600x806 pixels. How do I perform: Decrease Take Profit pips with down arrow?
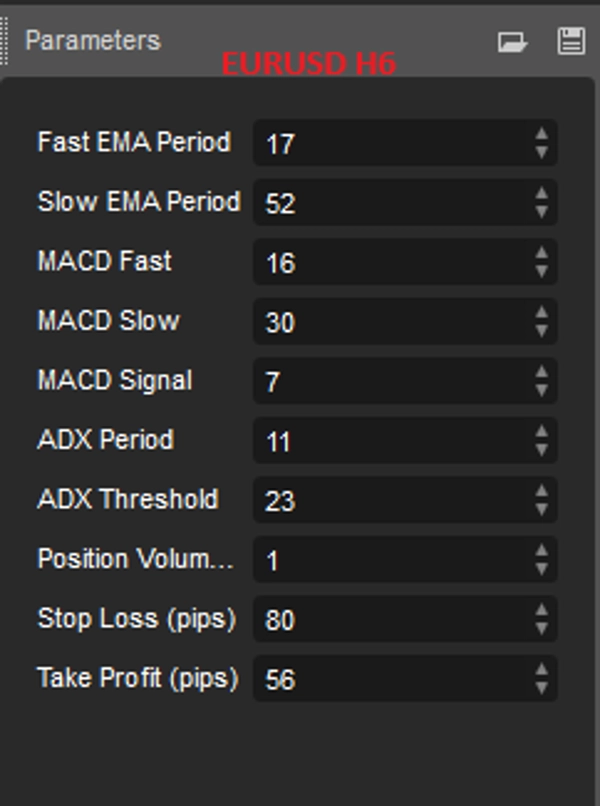pos(541,688)
